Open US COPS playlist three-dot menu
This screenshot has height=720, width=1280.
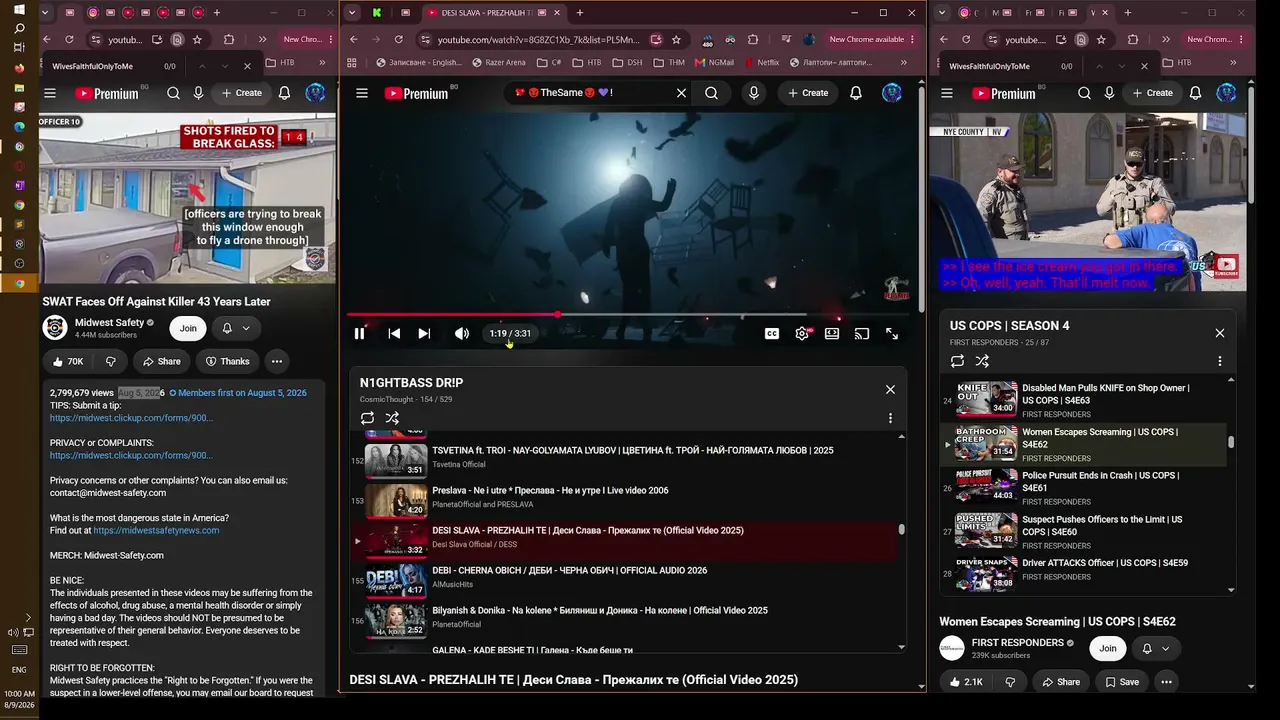point(1220,361)
